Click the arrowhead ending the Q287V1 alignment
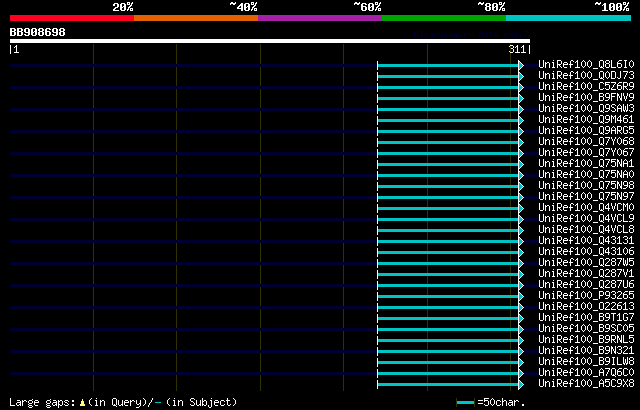640x410 pixels. [521, 275]
